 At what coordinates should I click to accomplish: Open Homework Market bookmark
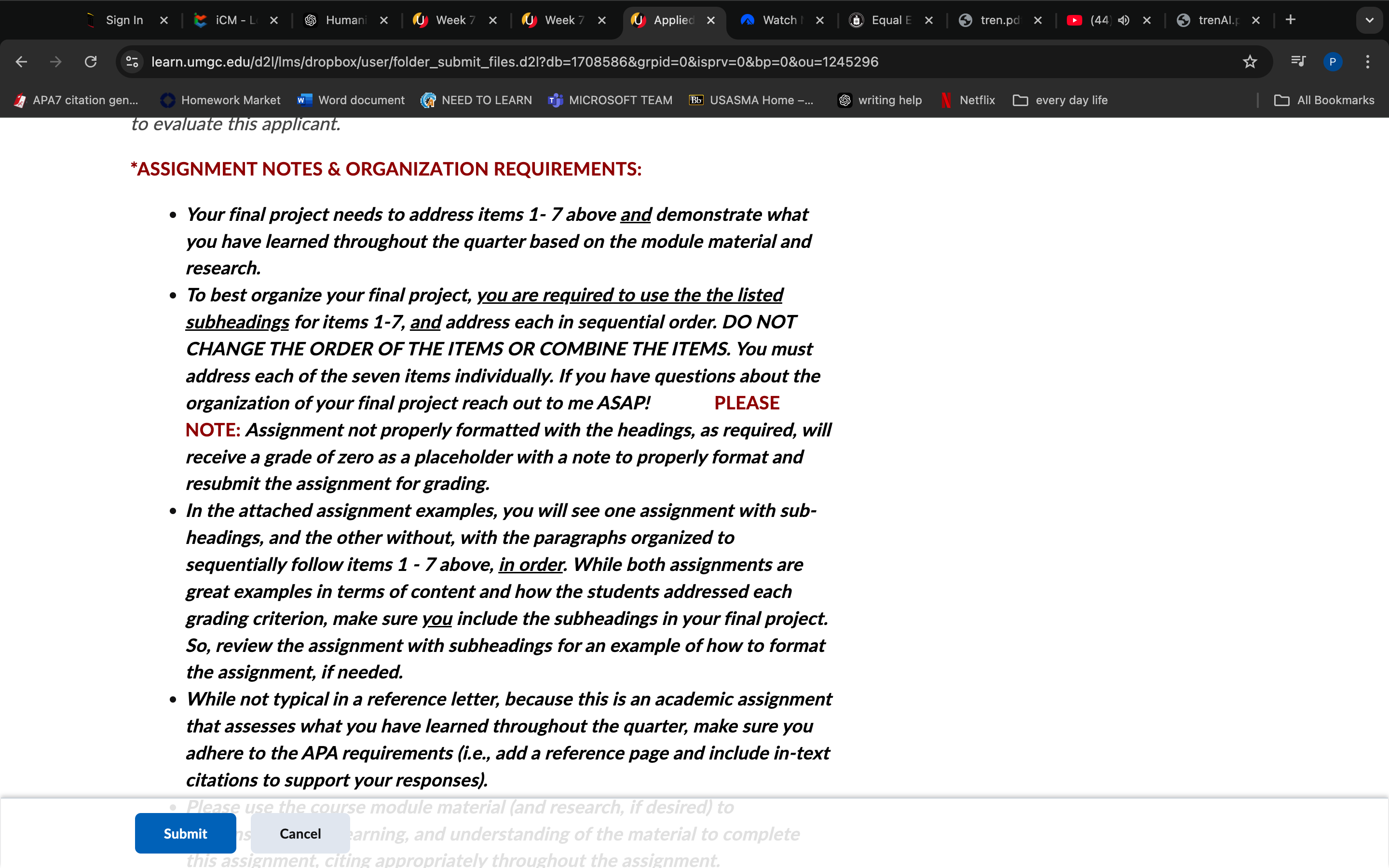(x=220, y=100)
